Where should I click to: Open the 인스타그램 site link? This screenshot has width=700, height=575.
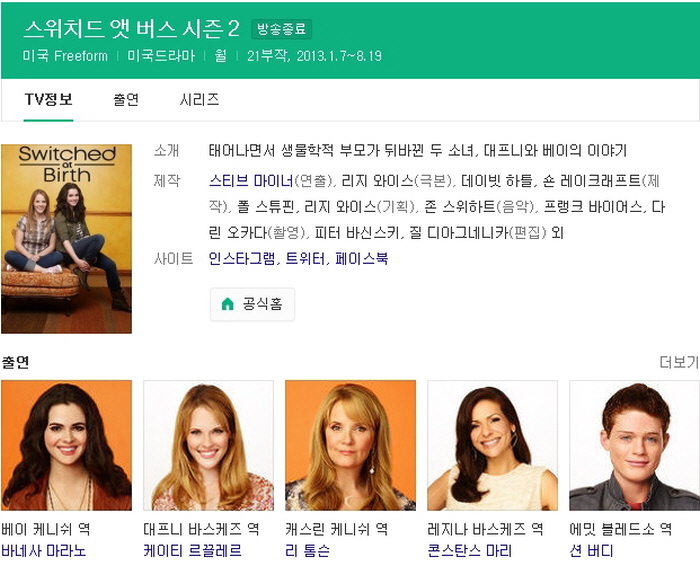(x=240, y=259)
